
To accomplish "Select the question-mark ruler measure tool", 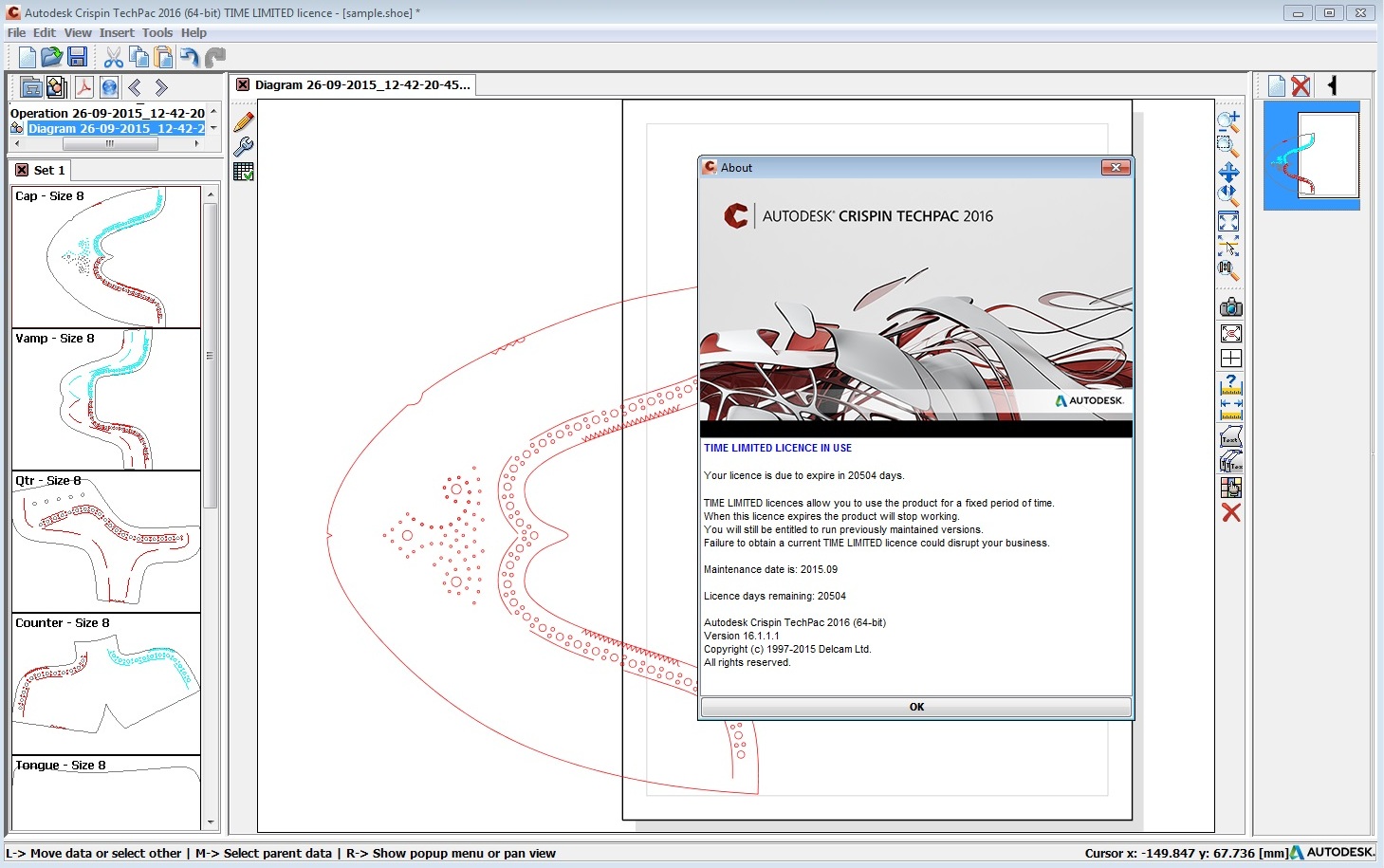I will [x=1230, y=385].
